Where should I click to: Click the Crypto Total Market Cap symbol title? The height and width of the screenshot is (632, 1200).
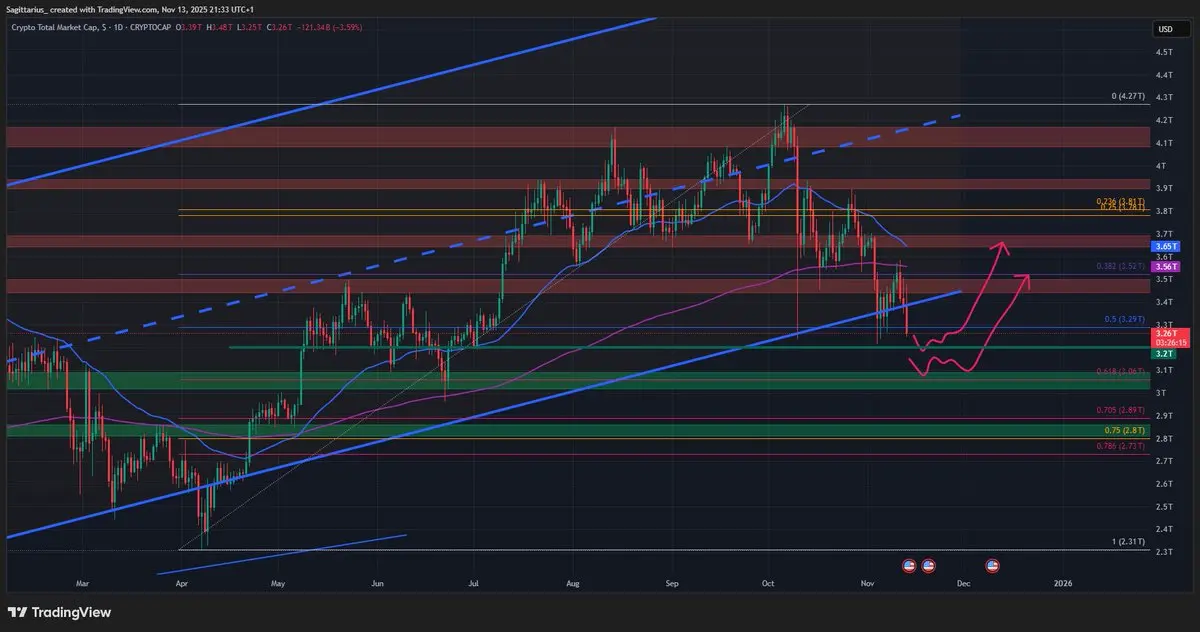click(x=53, y=27)
